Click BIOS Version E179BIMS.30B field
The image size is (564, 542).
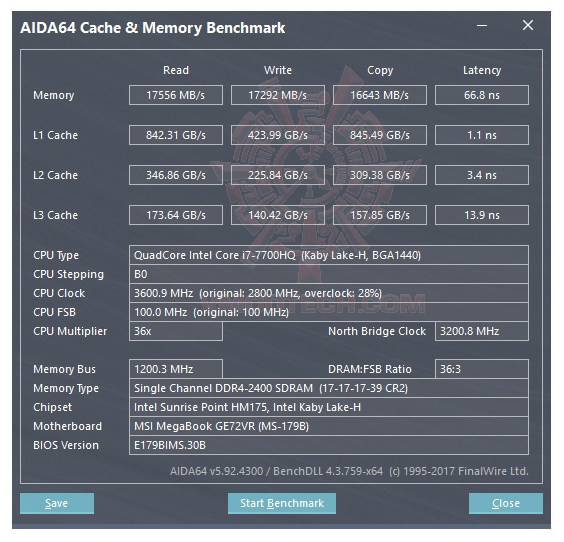click(329, 445)
